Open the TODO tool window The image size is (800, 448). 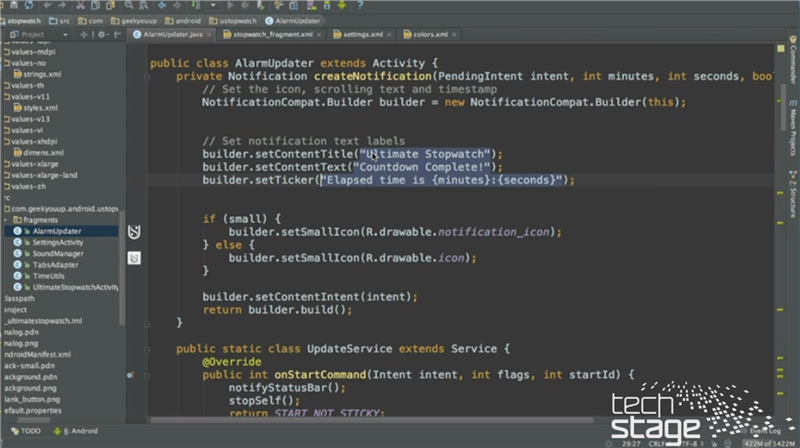(26, 431)
